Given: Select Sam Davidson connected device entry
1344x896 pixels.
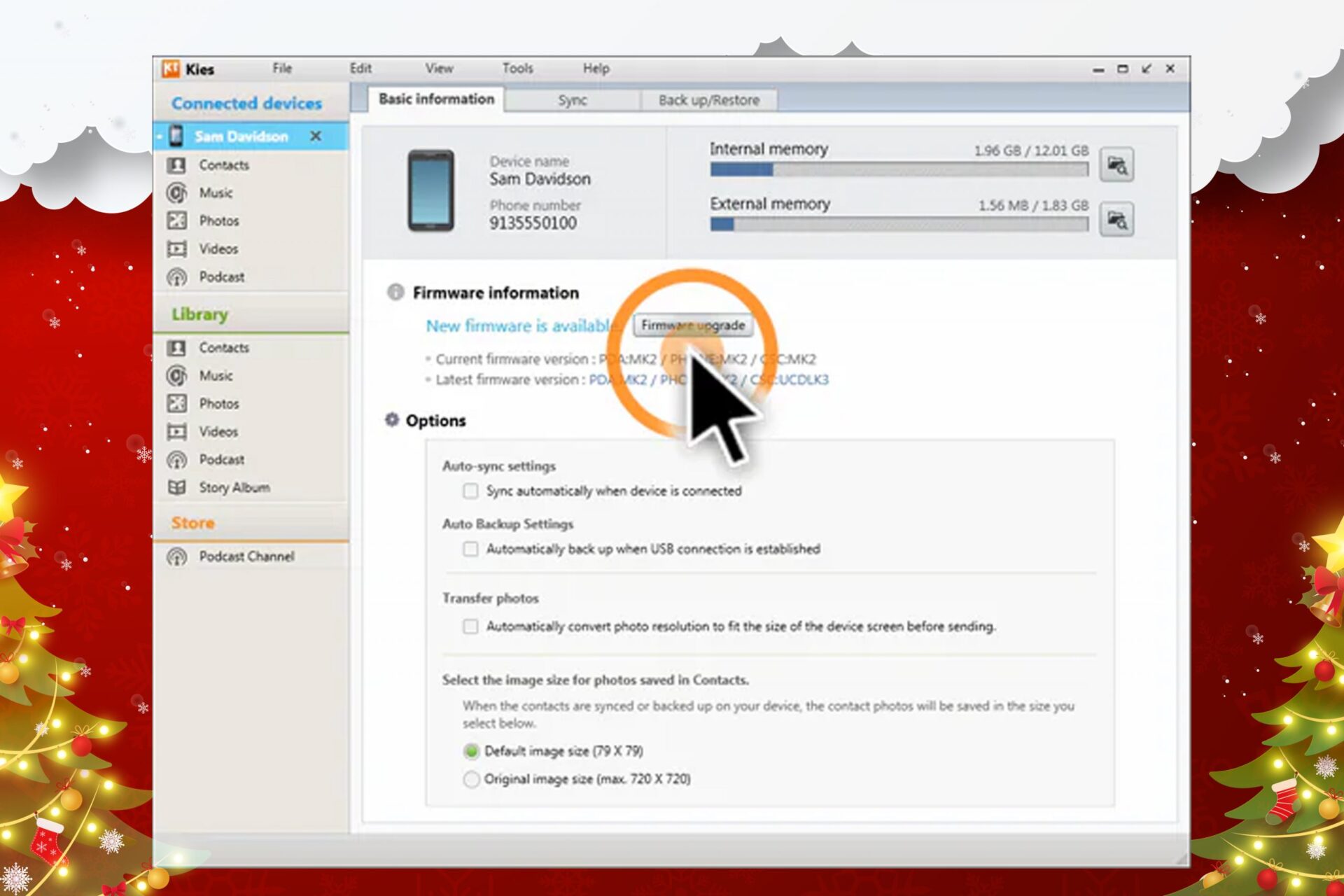Looking at the screenshot, I should pyautogui.click(x=241, y=136).
